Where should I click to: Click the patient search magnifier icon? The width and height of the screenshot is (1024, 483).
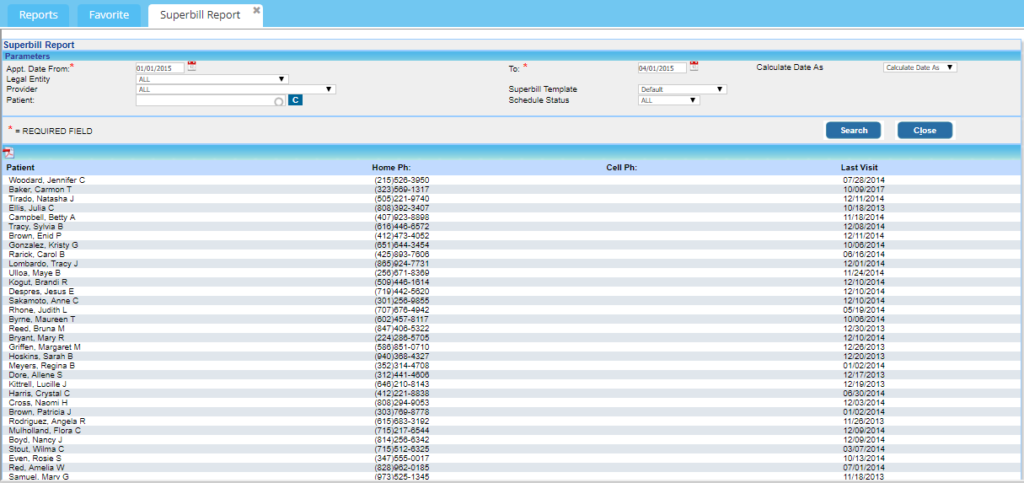tap(279, 100)
